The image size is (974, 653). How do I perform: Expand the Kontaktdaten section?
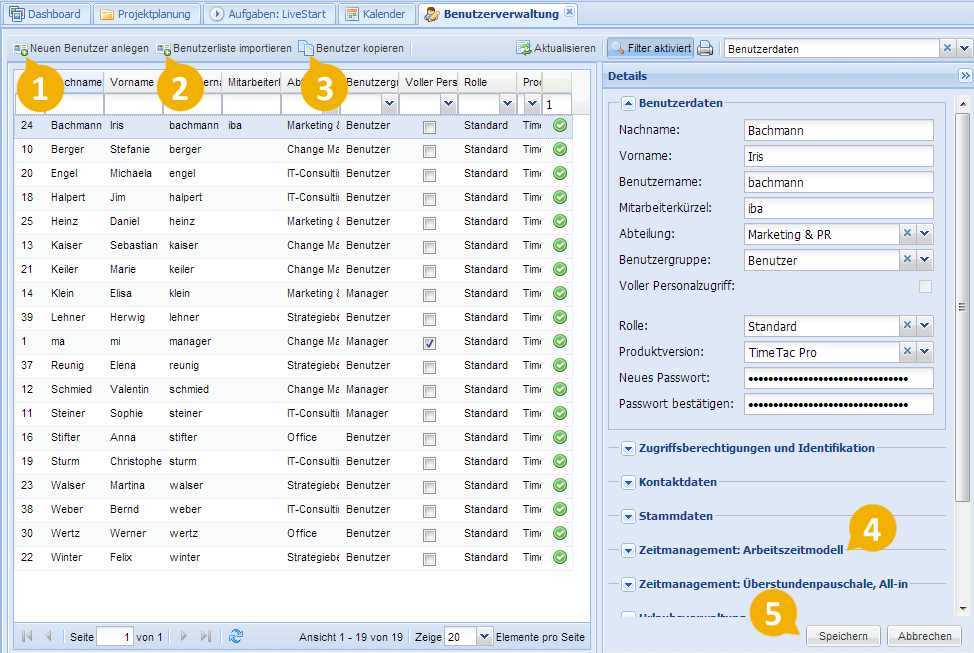point(628,483)
